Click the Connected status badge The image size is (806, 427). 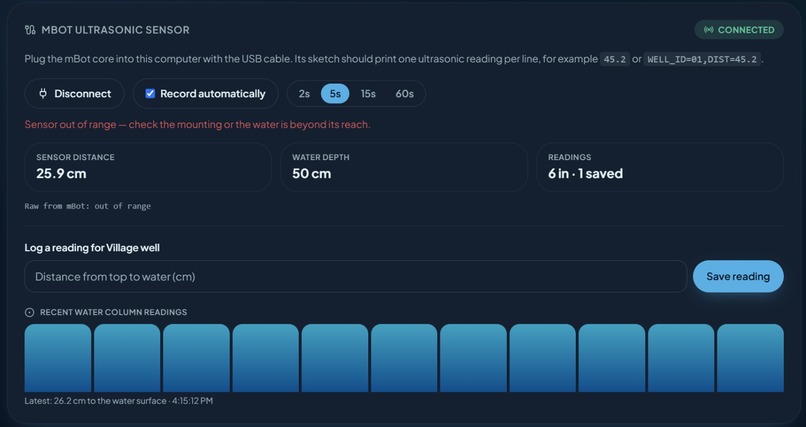[x=739, y=30]
